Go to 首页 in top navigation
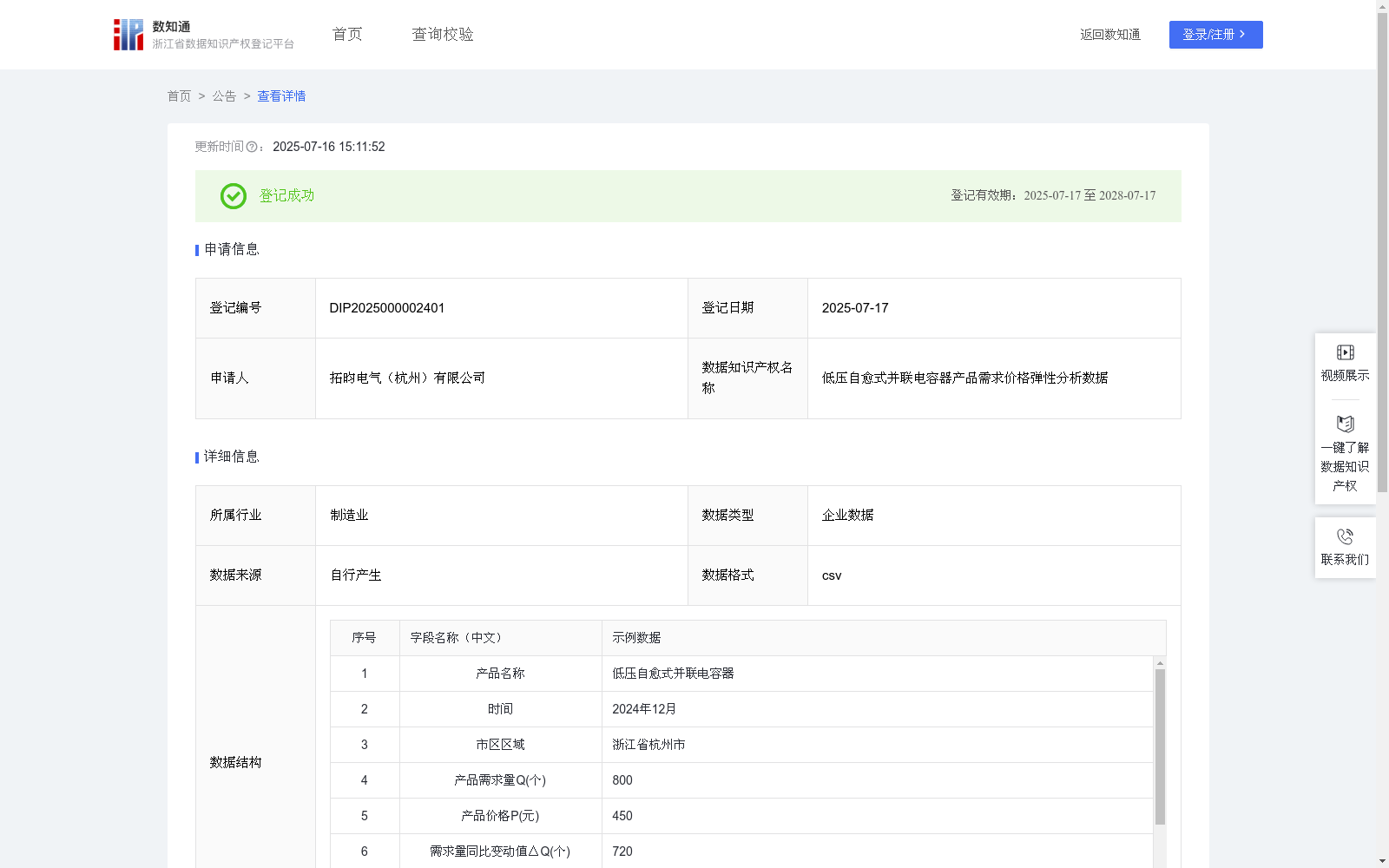Viewport: 1389px width, 868px height. tap(347, 34)
